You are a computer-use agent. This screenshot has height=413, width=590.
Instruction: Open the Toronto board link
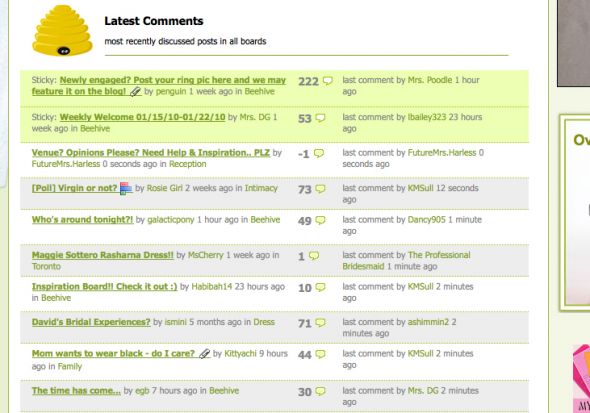46,266
